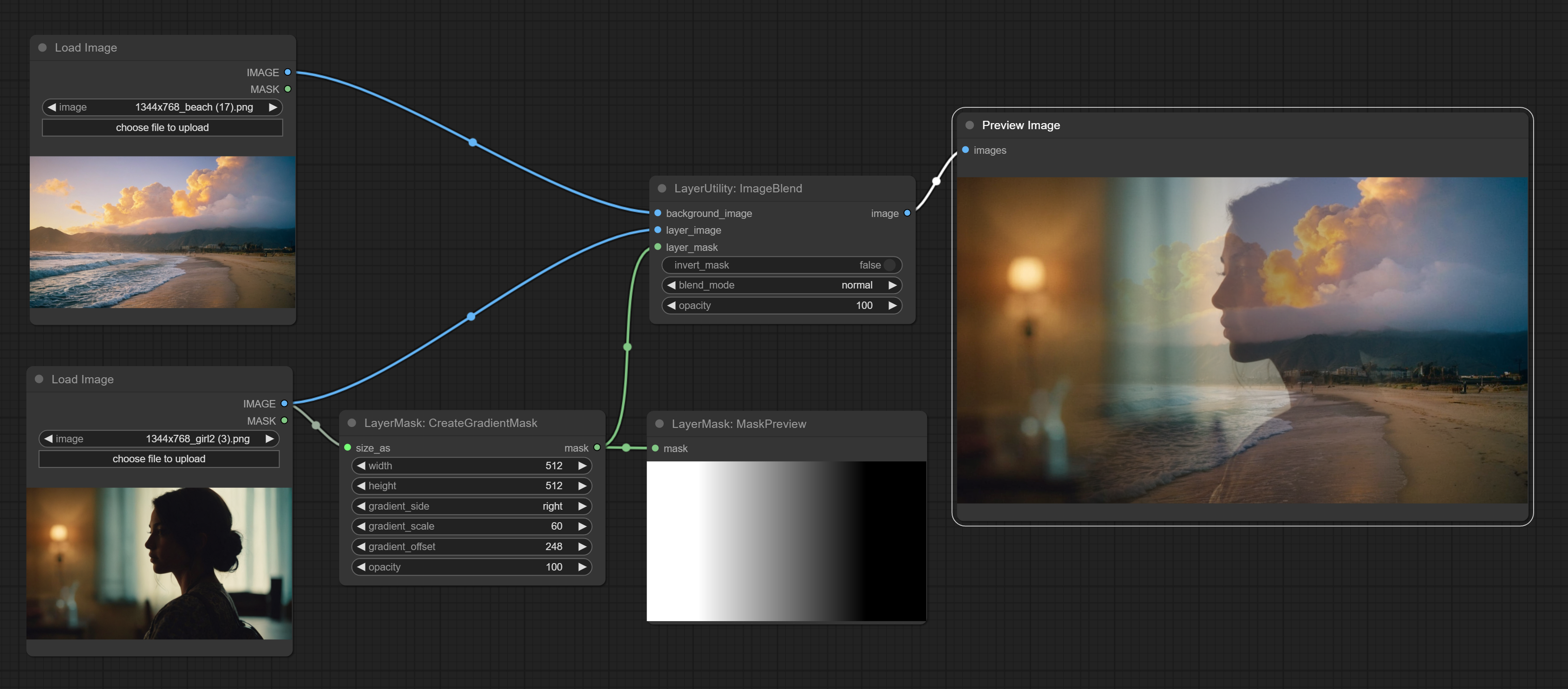Screen dimensions: 1568x689
Task: Collapse the LayerUtility: ImageBlend node using its dot
Action: pos(662,189)
